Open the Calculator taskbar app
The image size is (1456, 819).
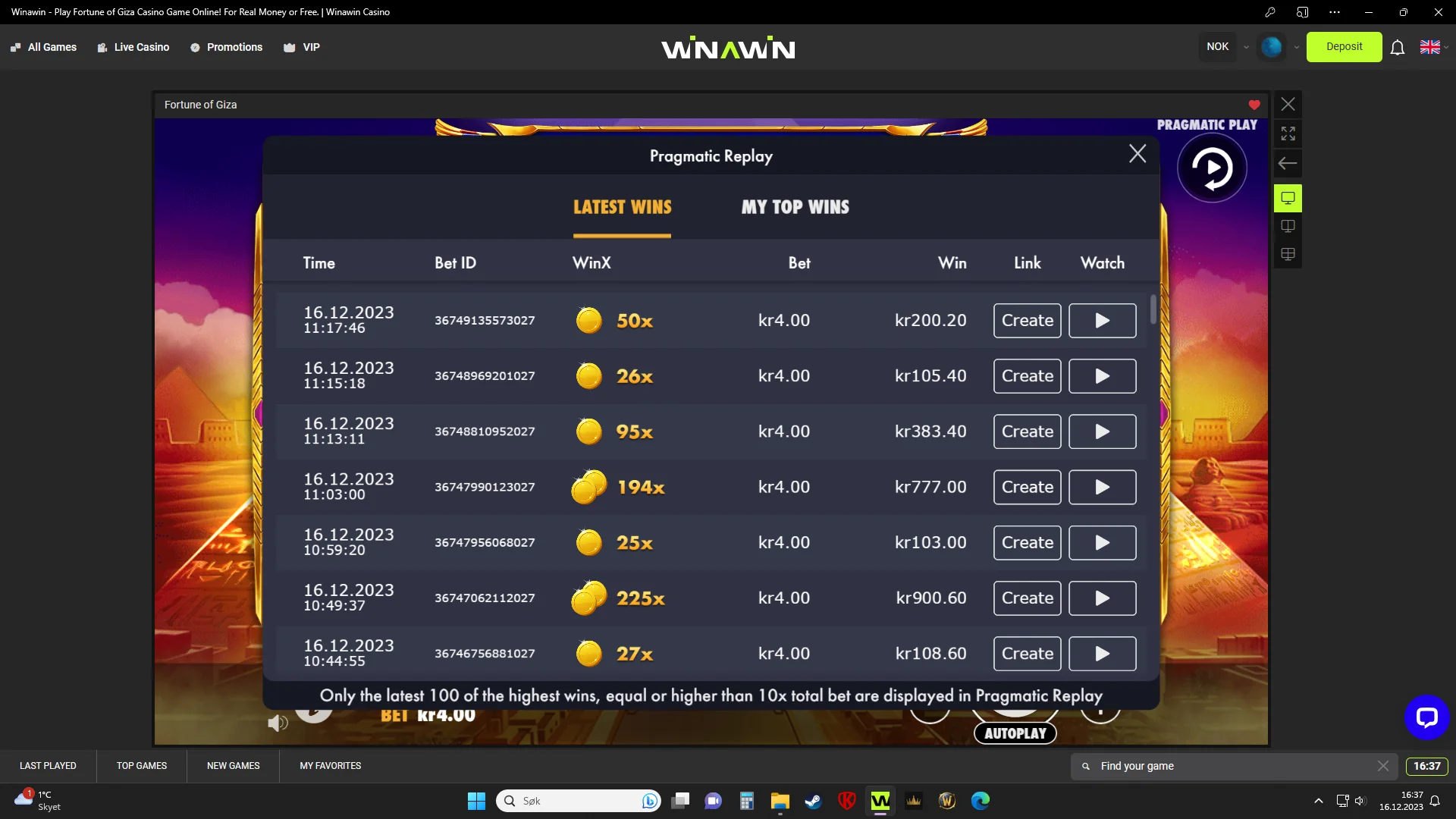747,801
